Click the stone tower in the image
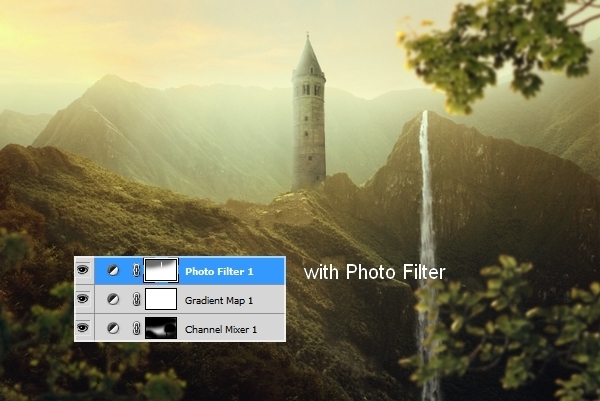Image resolution: width=600 pixels, height=401 pixels. point(309,130)
